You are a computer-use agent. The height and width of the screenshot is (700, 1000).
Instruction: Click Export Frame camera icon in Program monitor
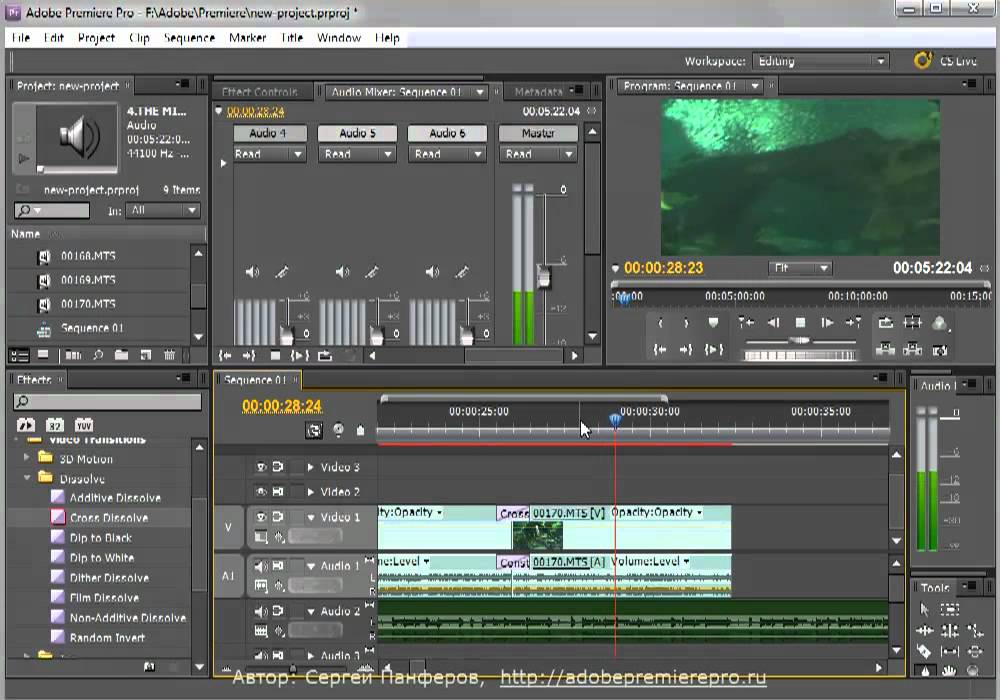pyautogui.click(x=940, y=350)
